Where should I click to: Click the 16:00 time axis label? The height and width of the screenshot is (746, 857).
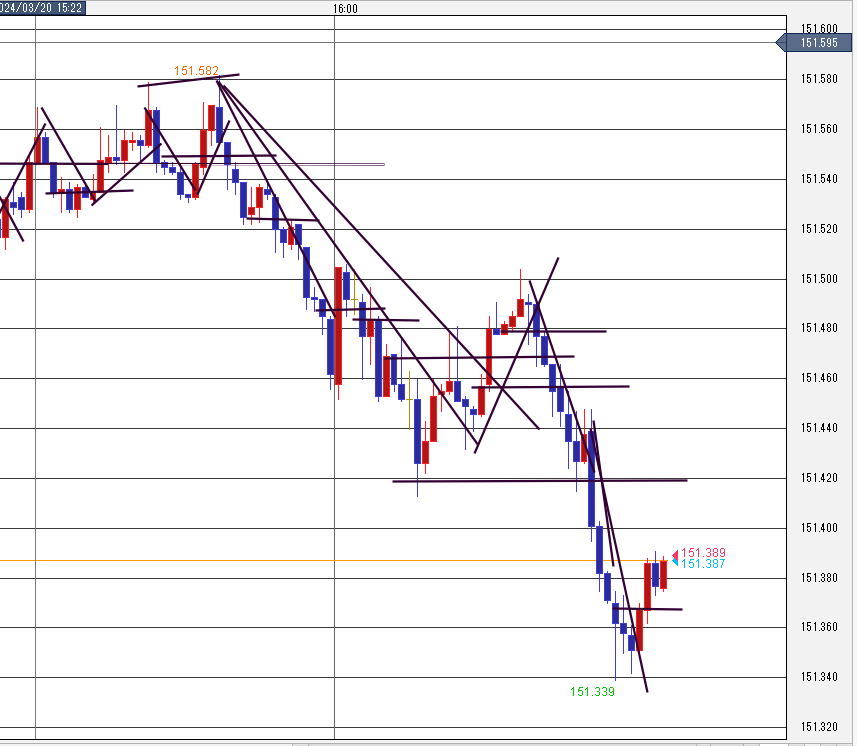point(345,9)
